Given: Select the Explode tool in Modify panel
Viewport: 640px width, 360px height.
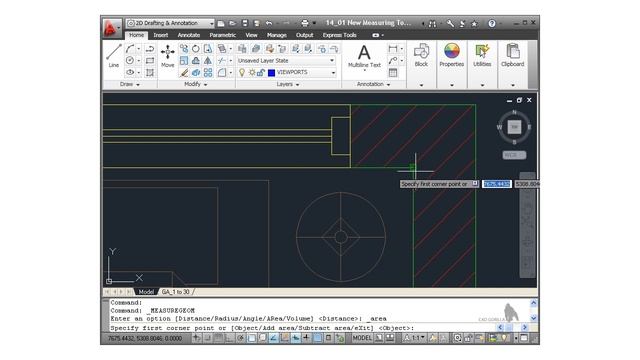Looking at the screenshot, I should (x=196, y=73).
